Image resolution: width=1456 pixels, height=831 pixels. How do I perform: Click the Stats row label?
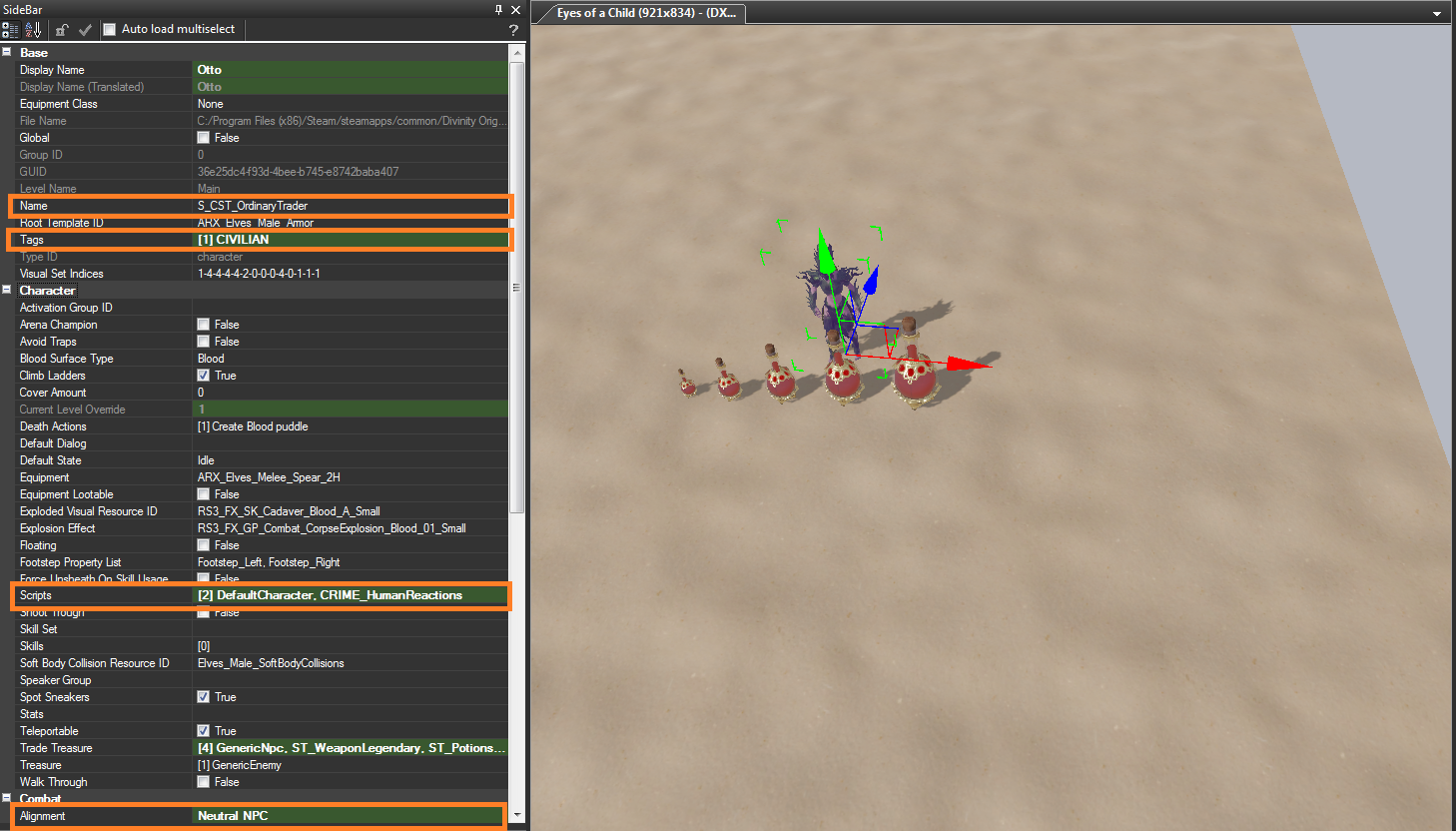[x=32, y=714]
